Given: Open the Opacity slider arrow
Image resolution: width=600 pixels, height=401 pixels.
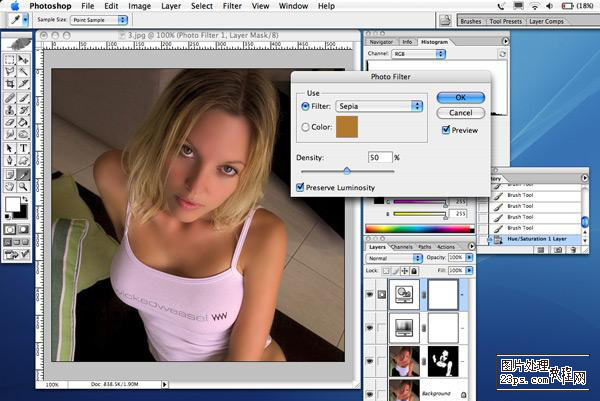Looking at the screenshot, I should click(470, 258).
